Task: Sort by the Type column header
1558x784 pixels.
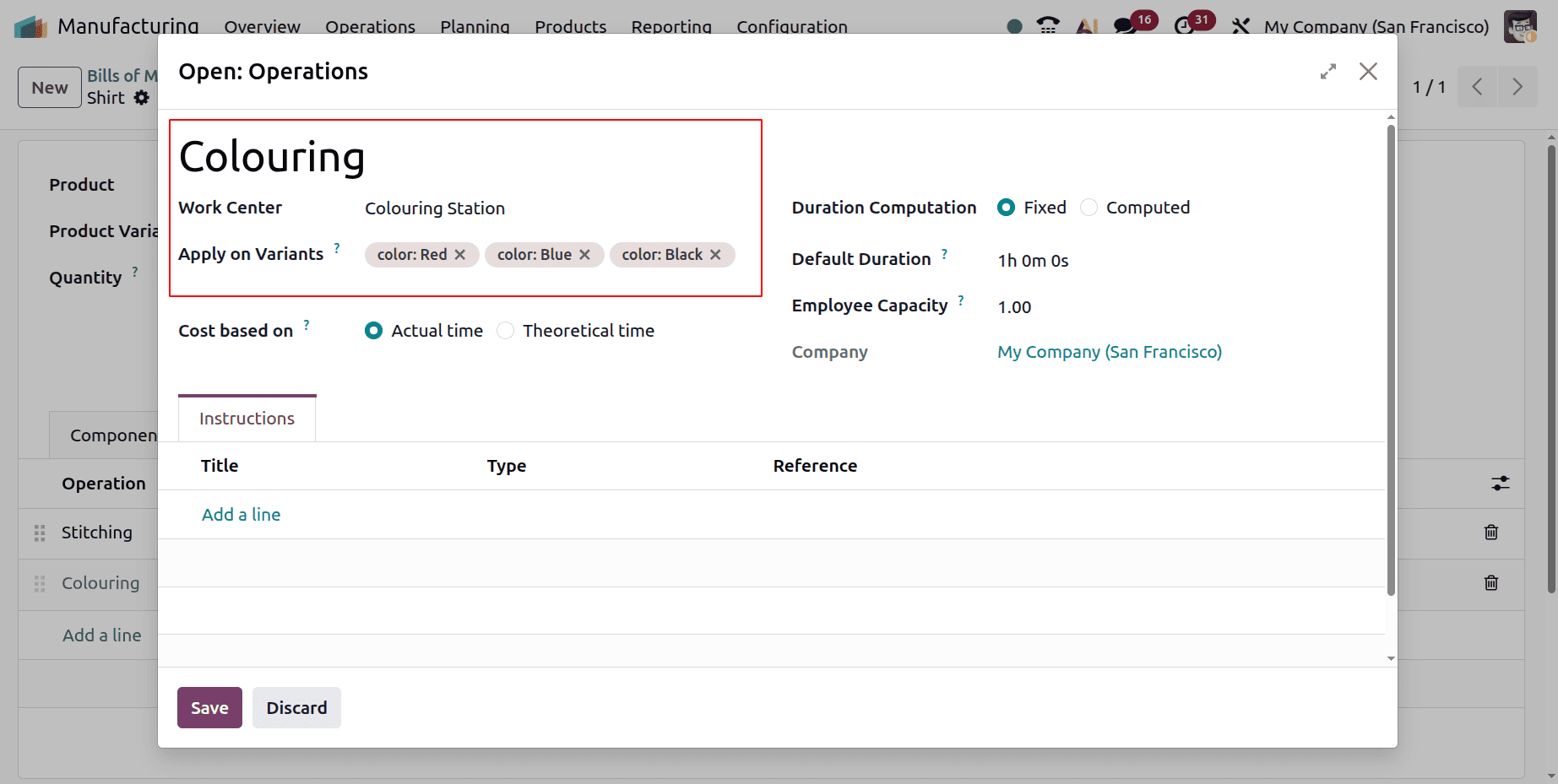Action: pos(507,466)
